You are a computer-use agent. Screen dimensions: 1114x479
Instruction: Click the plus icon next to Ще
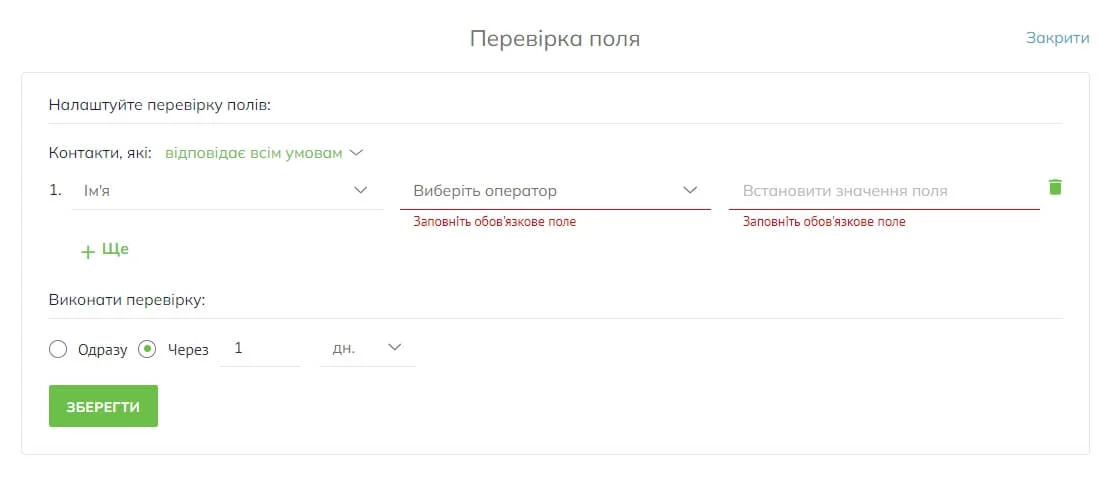pos(88,252)
